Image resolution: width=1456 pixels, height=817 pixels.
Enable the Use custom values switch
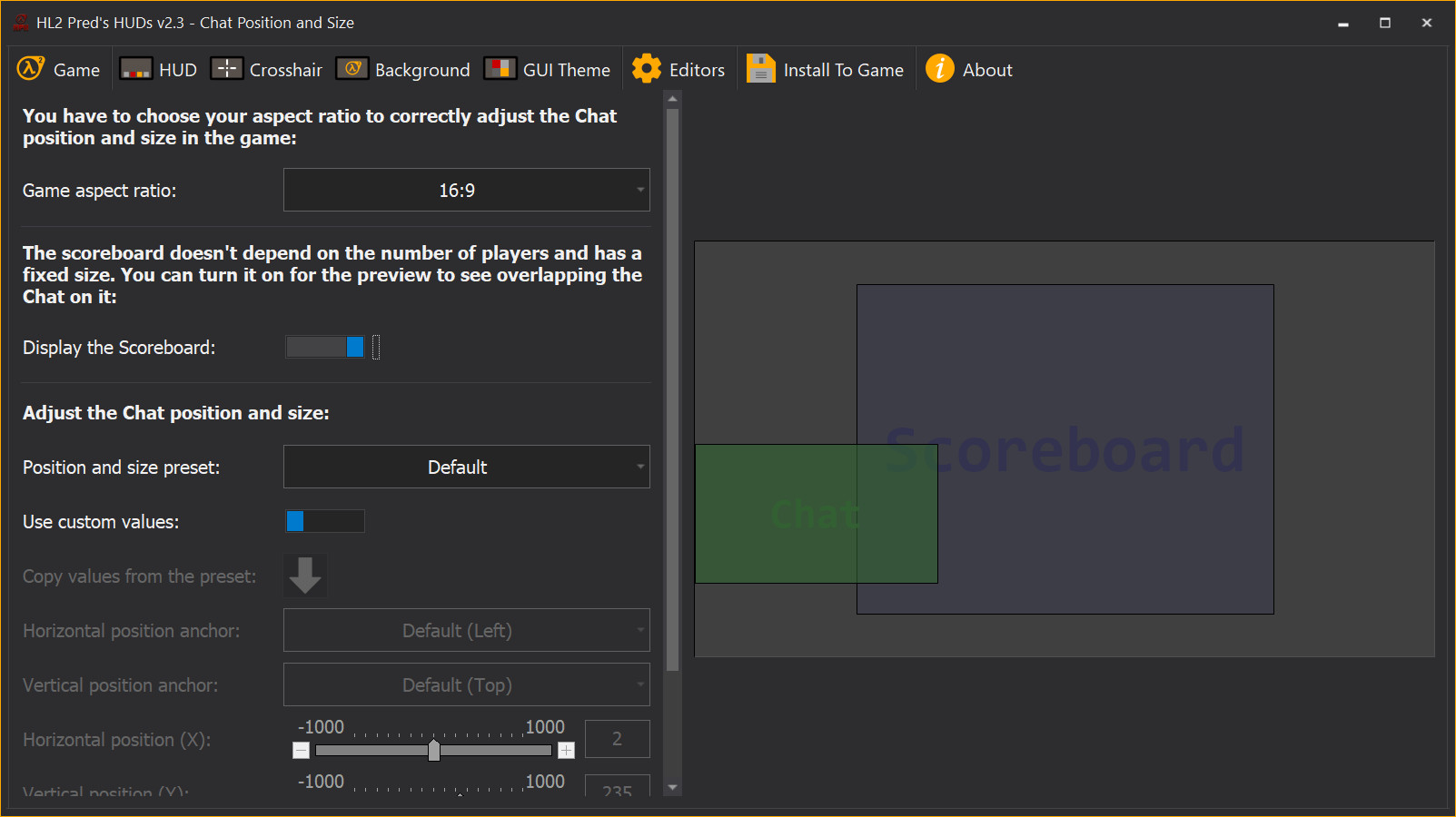325,521
